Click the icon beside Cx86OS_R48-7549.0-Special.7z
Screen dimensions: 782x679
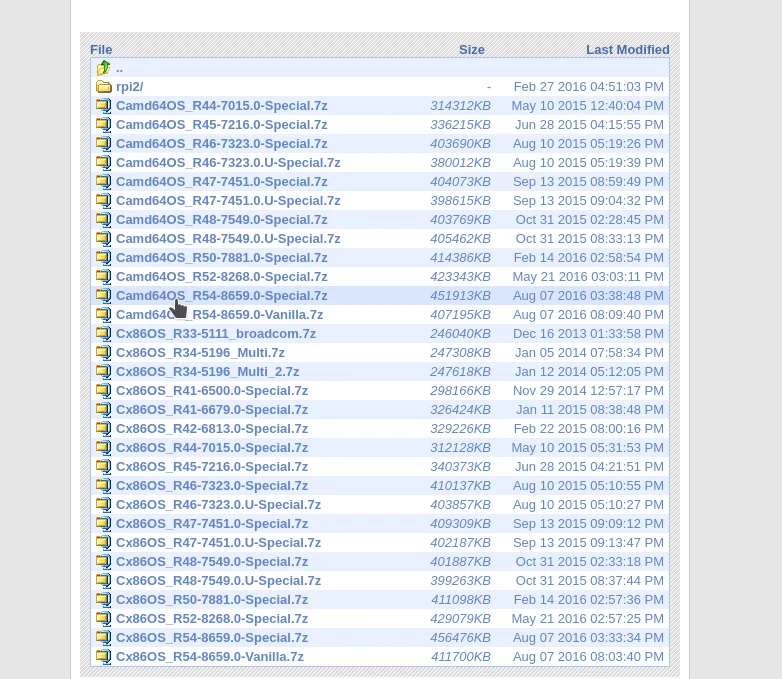coord(104,562)
